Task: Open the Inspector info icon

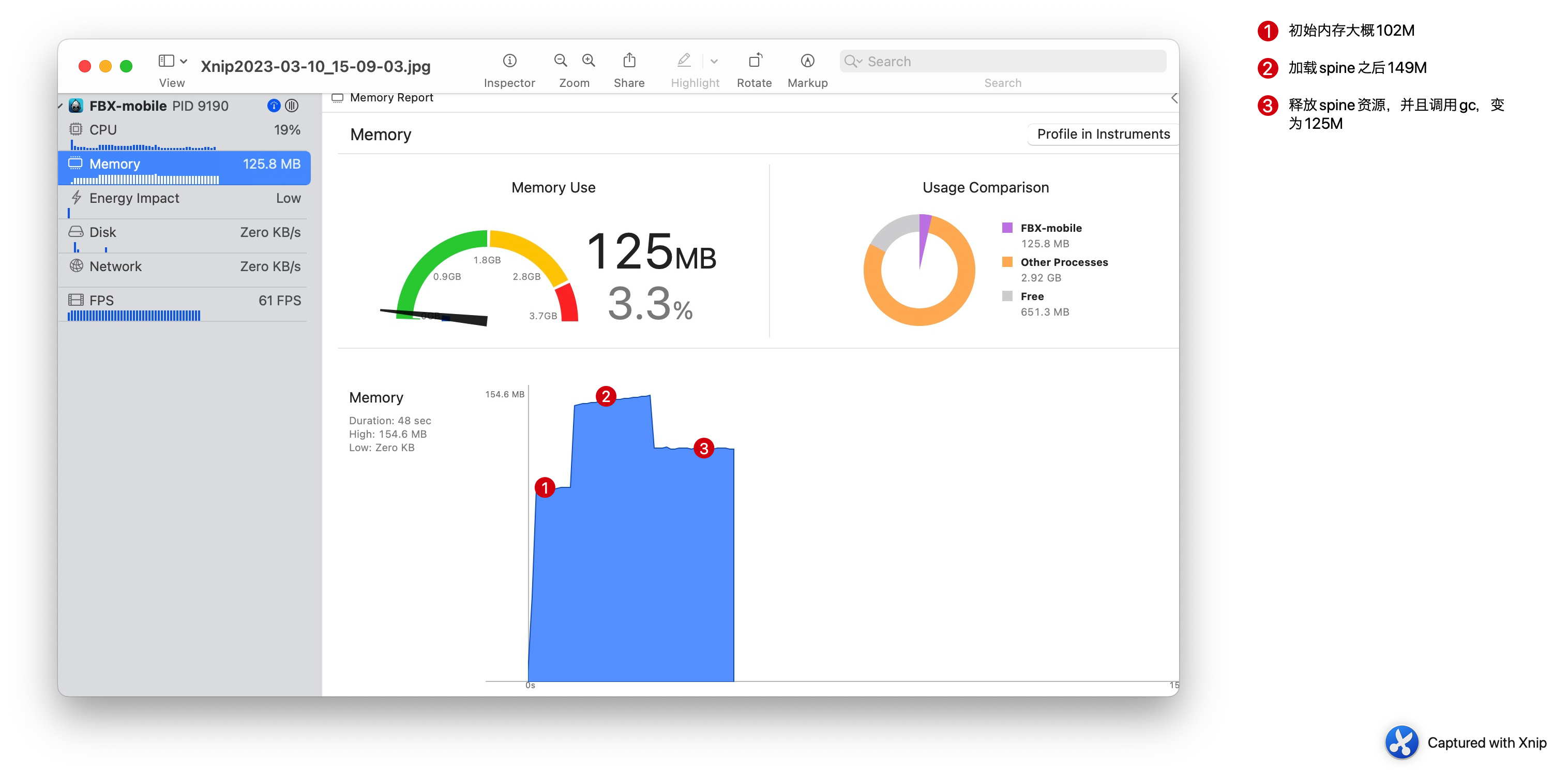Action: (x=509, y=61)
